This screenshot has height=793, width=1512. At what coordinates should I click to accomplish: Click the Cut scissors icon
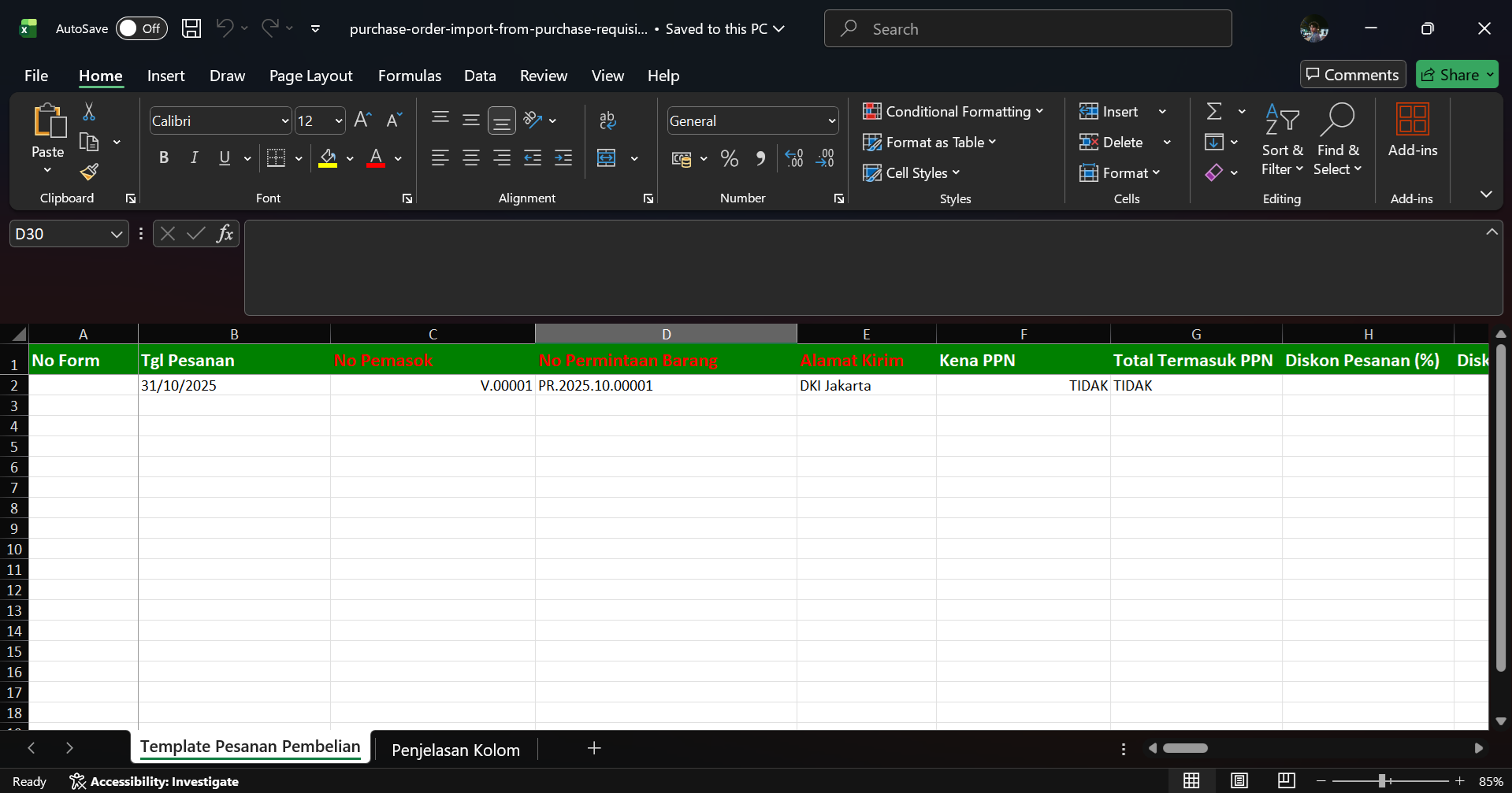tap(89, 112)
